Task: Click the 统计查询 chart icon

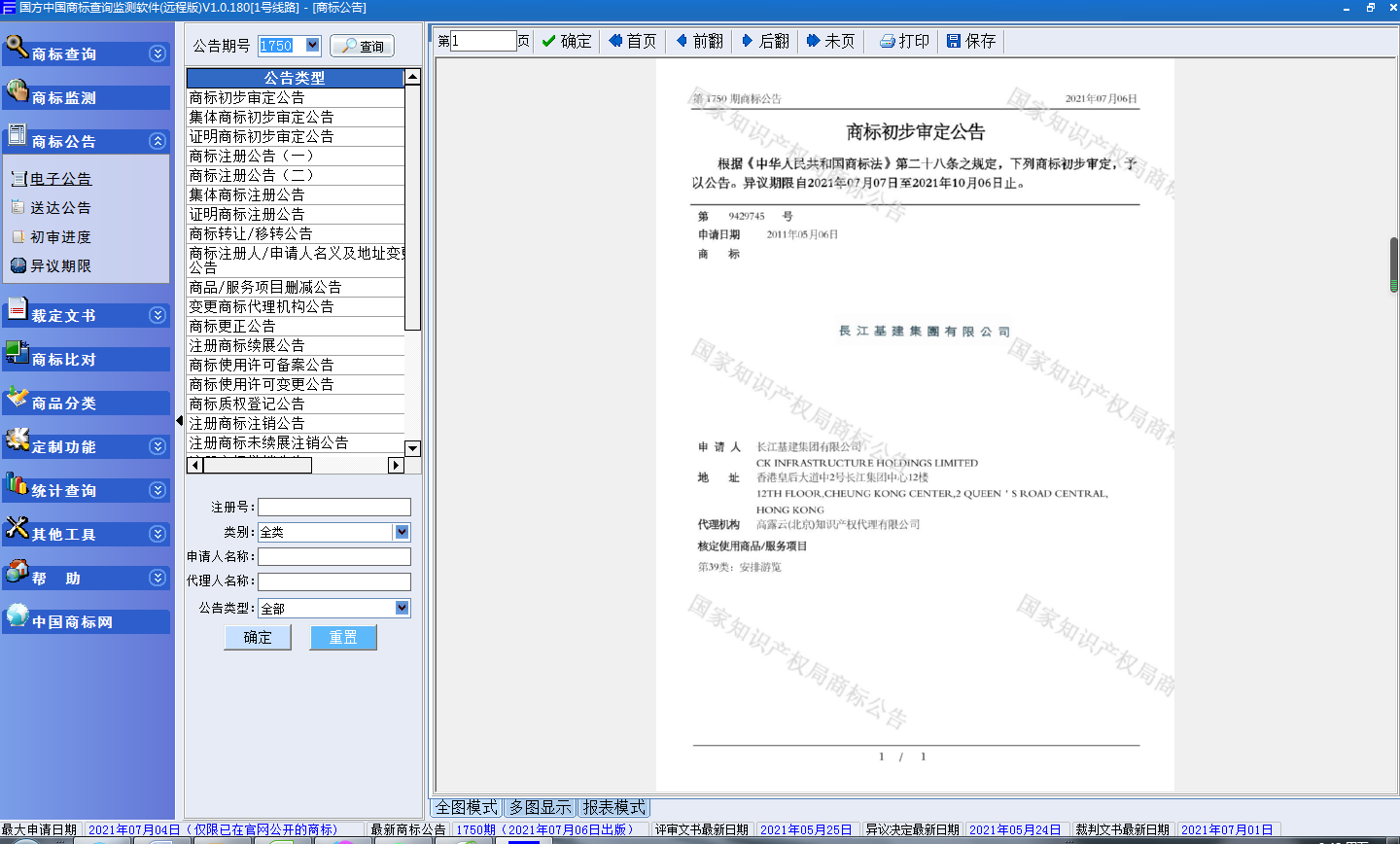Action: click(17, 483)
